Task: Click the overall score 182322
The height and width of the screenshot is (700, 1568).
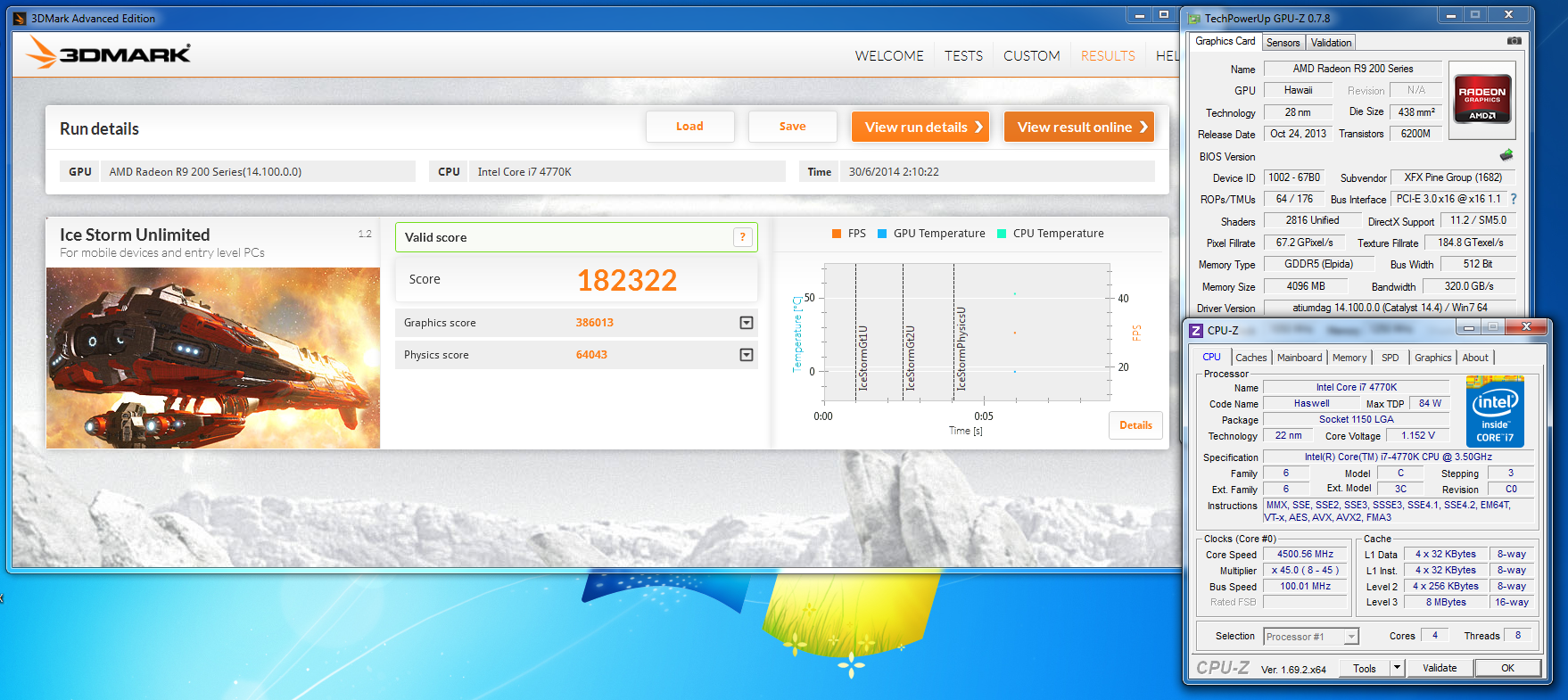Action: pos(627,280)
